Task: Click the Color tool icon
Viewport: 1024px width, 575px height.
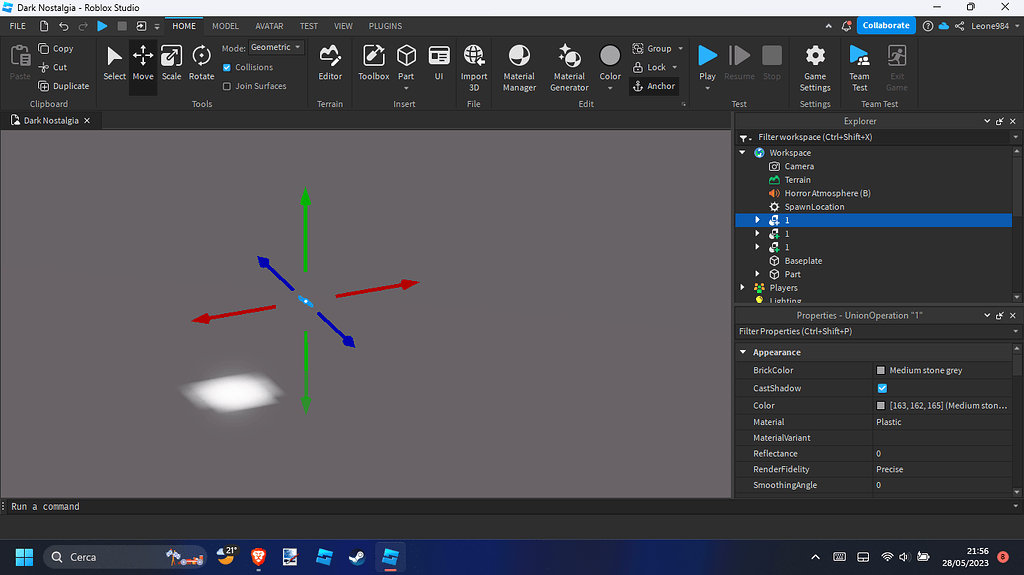Action: (x=610, y=56)
